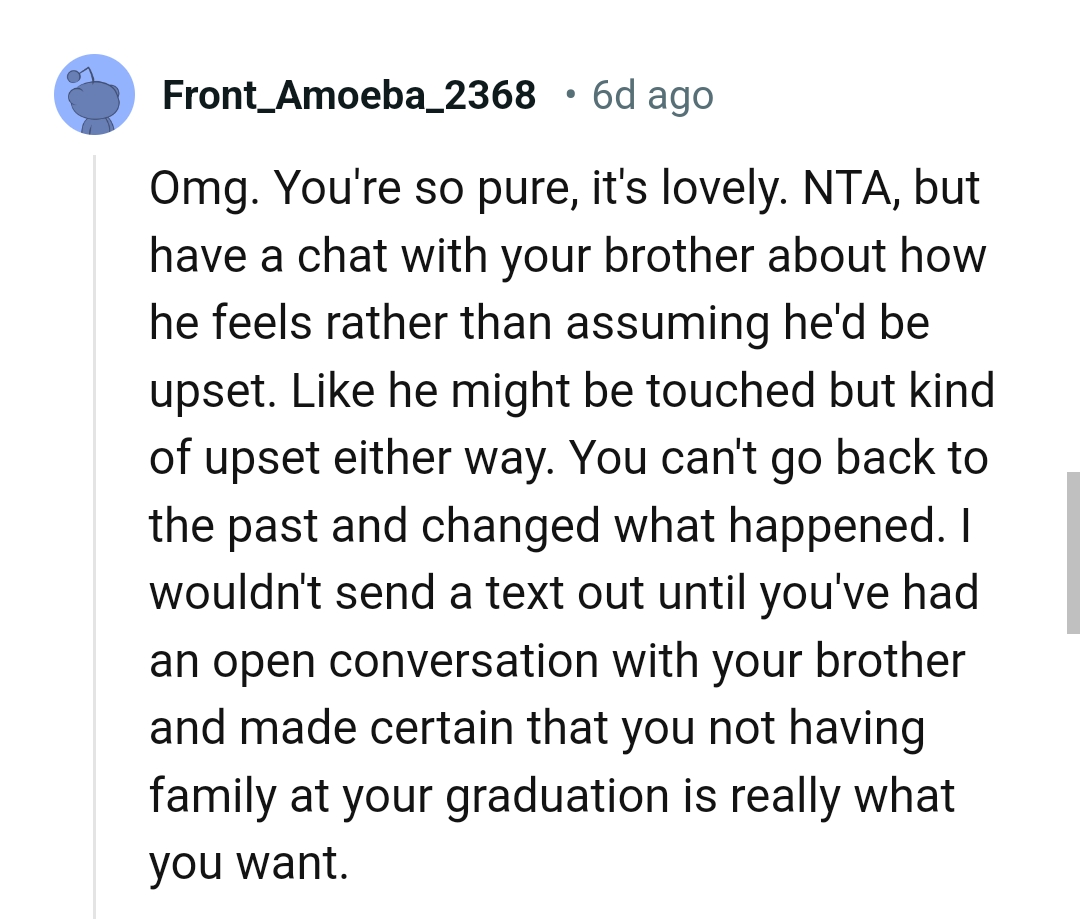Open Front_Amoeba_2368's user profile

click(348, 96)
